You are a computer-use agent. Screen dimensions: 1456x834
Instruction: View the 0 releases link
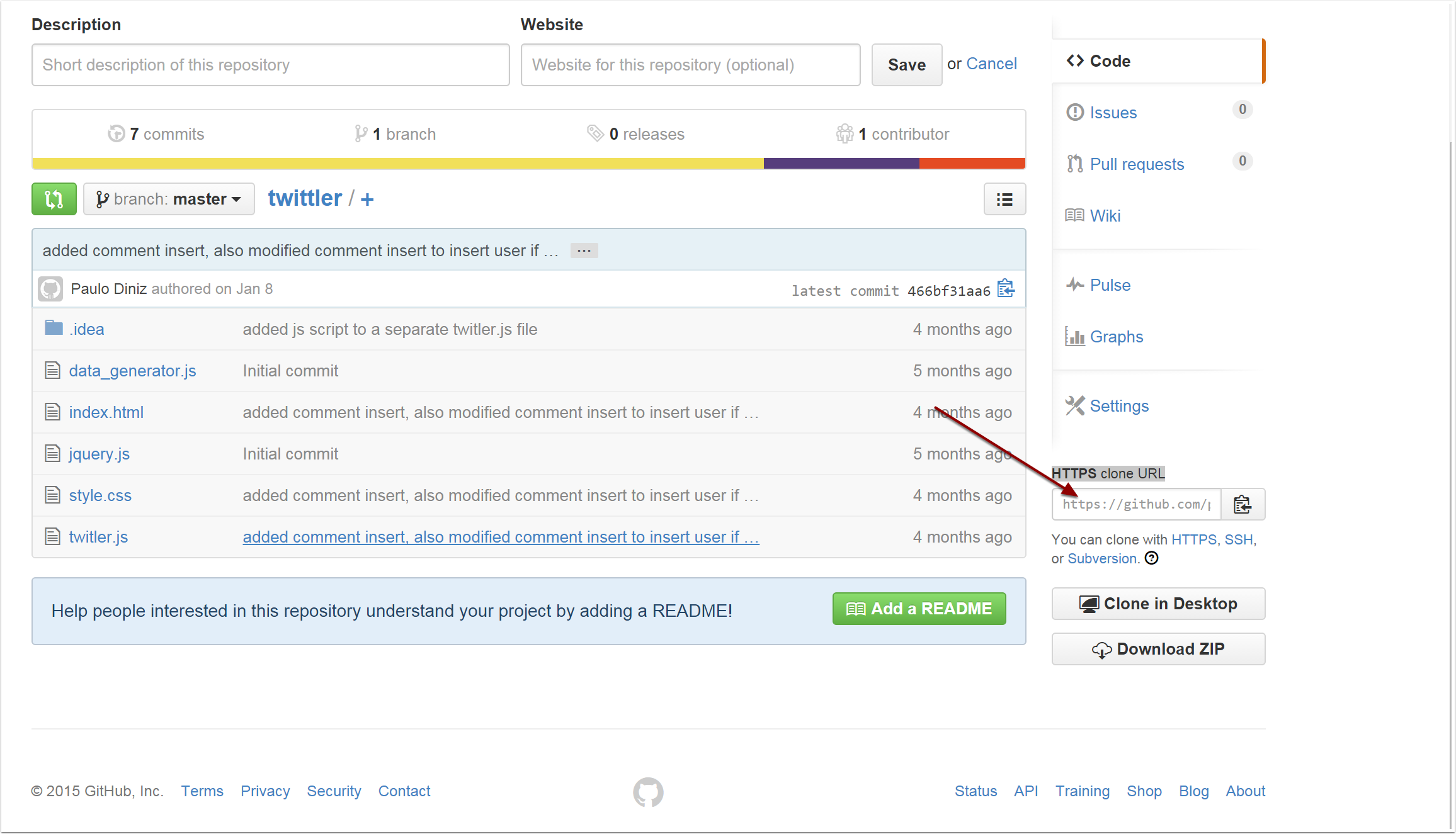click(x=636, y=134)
